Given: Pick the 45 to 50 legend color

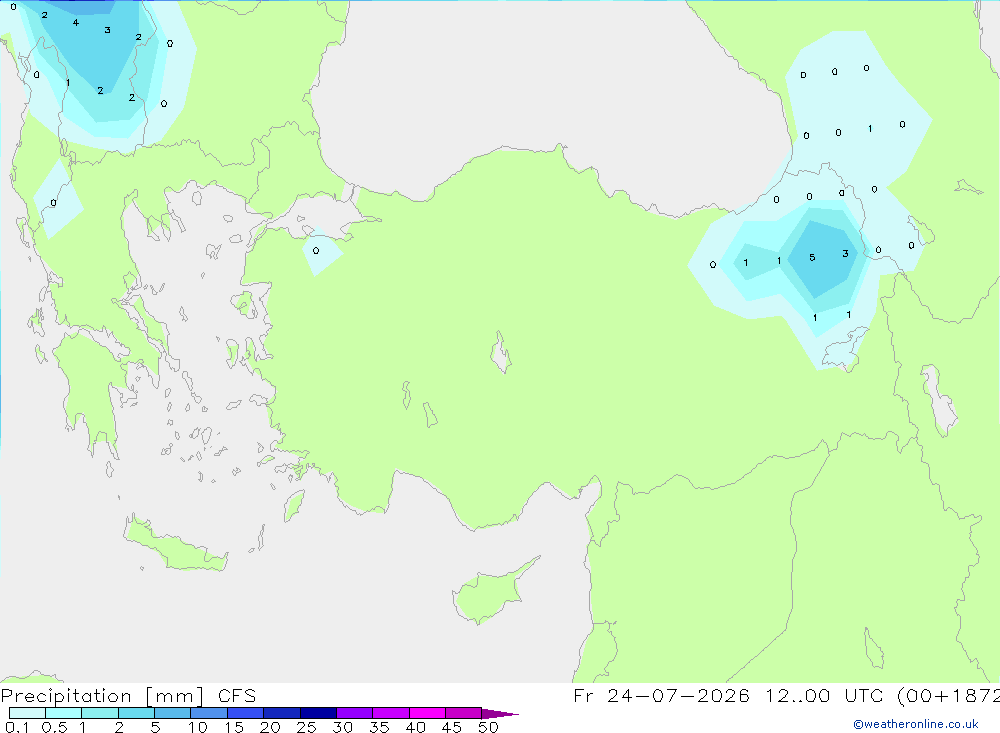Looking at the screenshot, I should (x=464, y=713).
